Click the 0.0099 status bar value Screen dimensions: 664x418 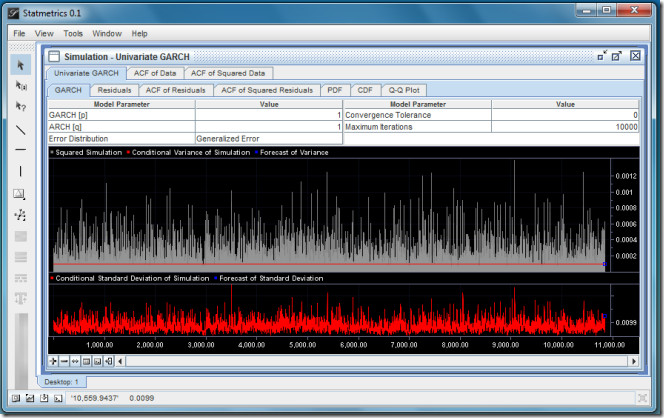point(141,398)
